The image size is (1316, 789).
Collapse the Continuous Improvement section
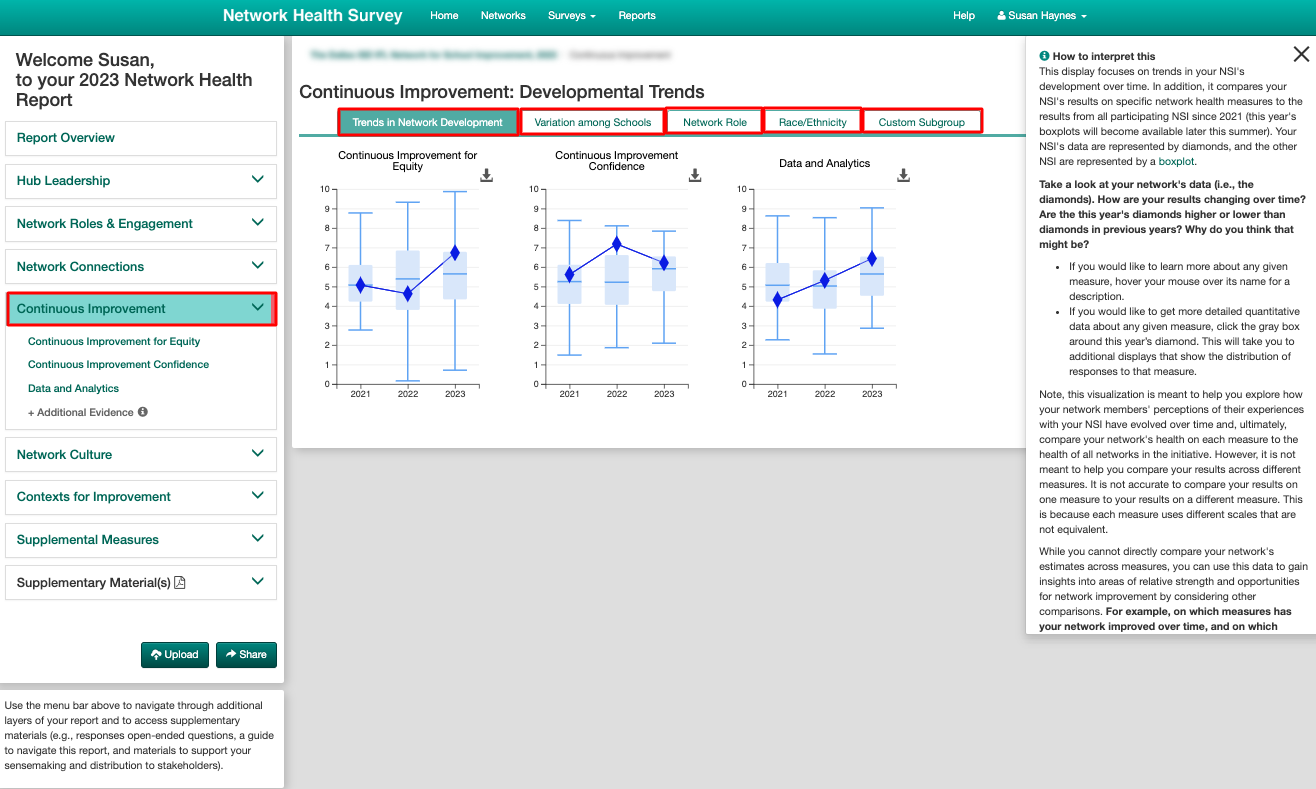point(140,309)
